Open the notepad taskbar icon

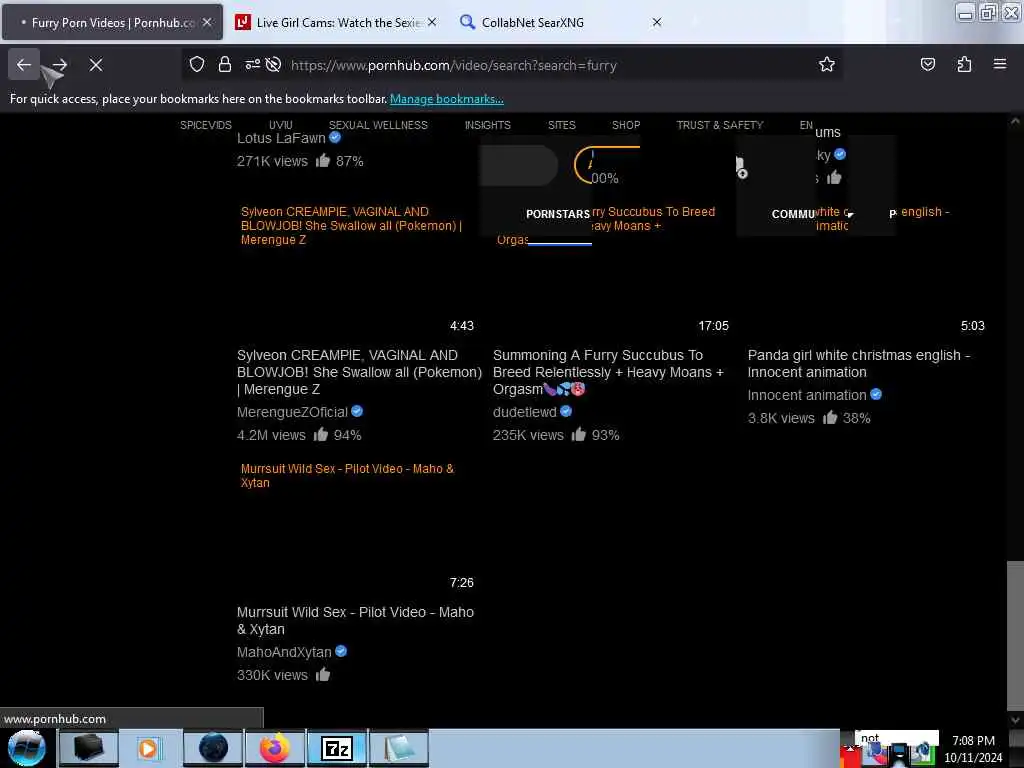(x=399, y=748)
